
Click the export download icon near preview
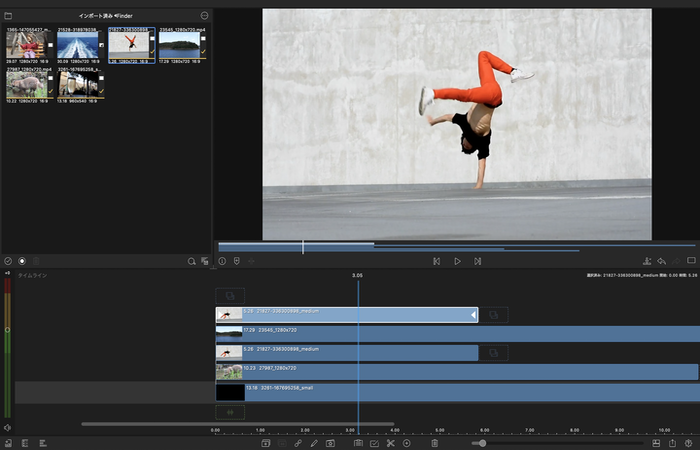647,261
